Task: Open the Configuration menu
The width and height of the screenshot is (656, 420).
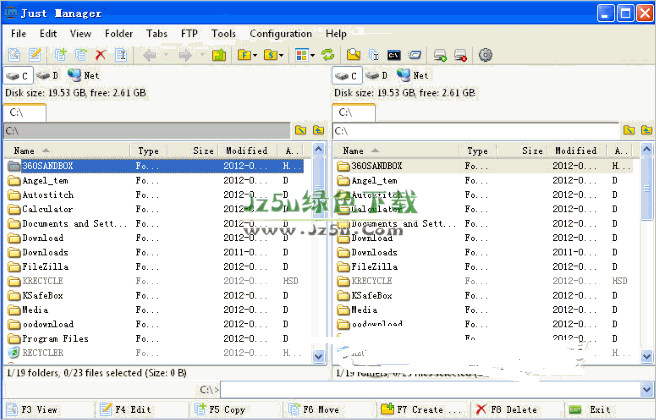Action: coord(281,33)
